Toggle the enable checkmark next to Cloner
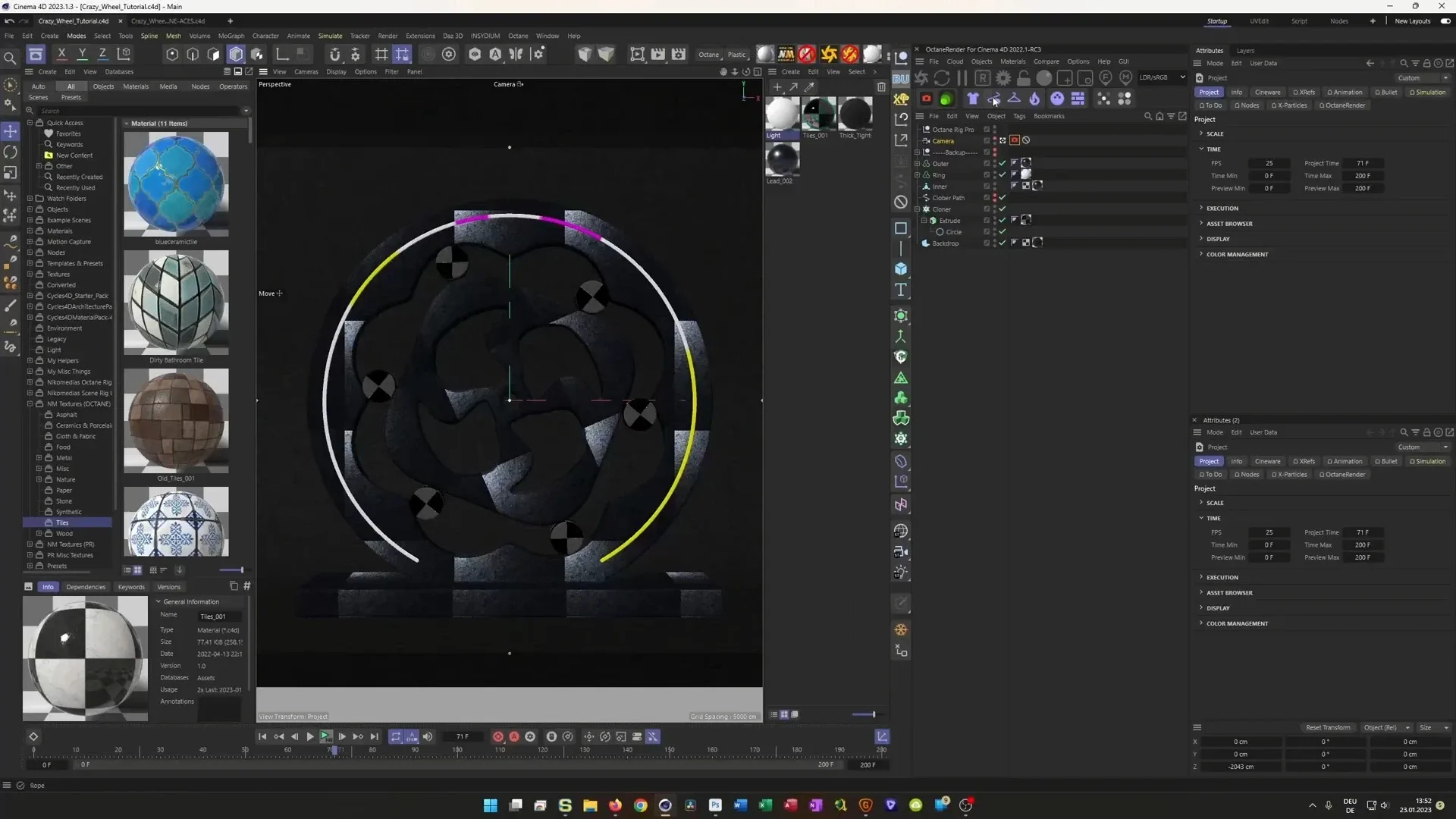1456x819 pixels. pos(1003,209)
